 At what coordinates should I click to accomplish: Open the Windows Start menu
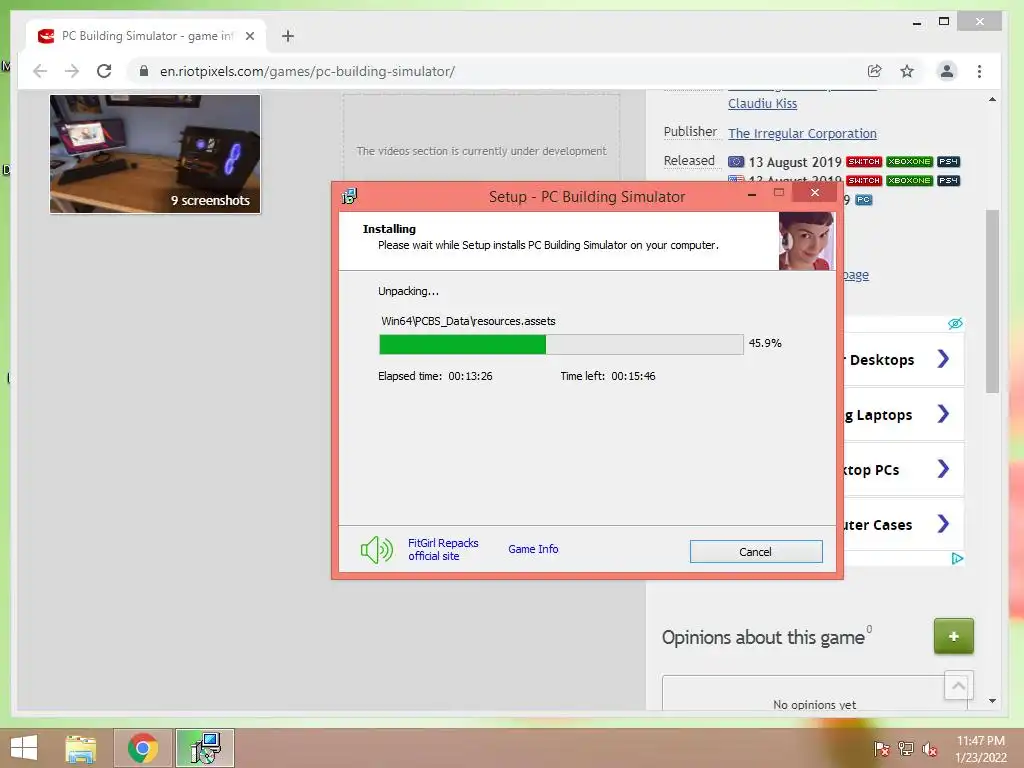point(24,748)
